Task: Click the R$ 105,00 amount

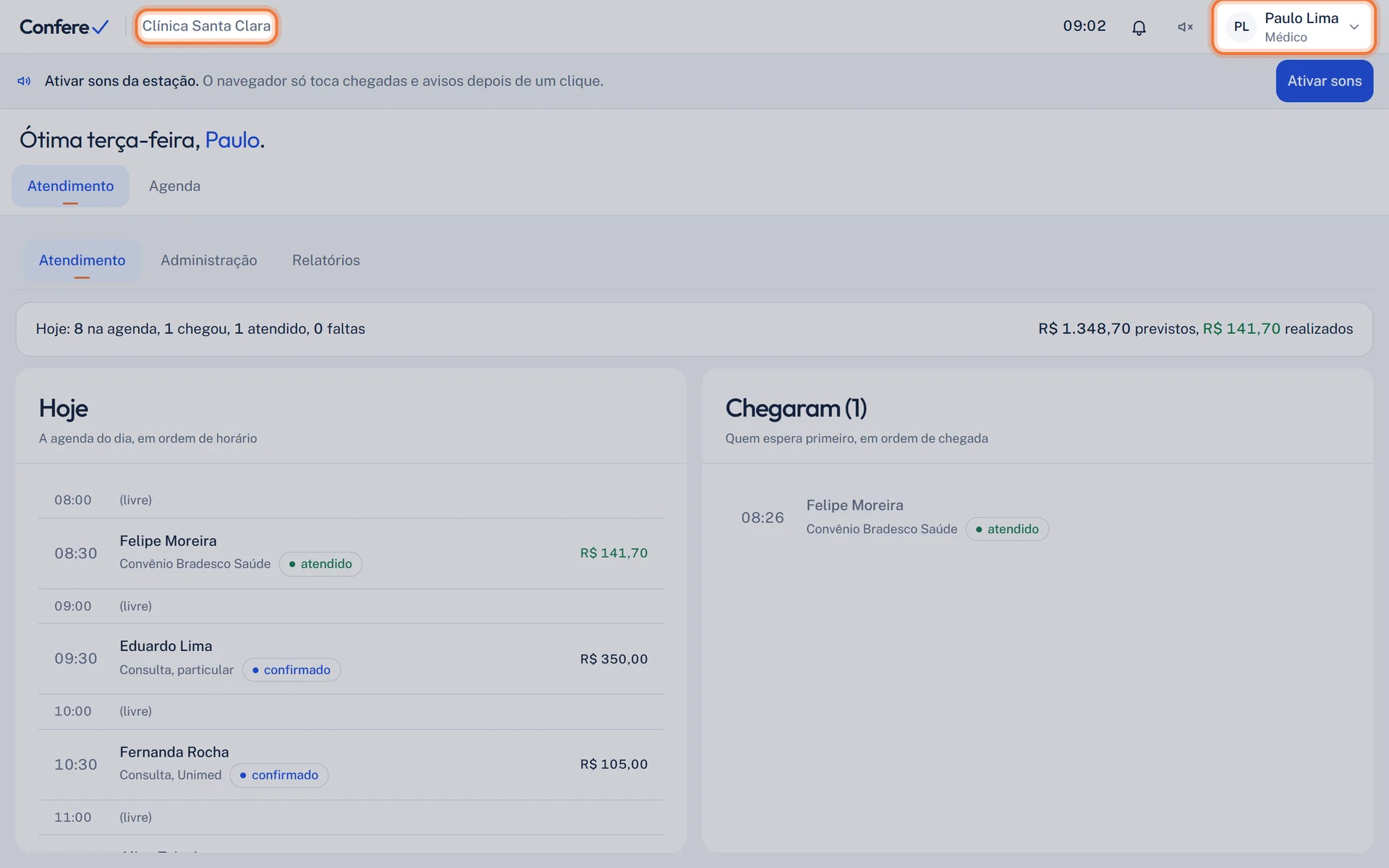Action: (x=613, y=765)
